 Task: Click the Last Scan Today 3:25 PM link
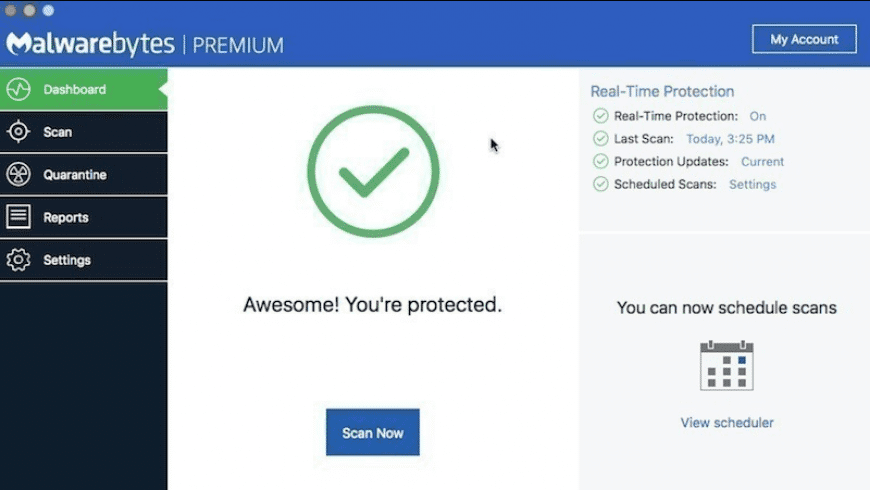730,139
